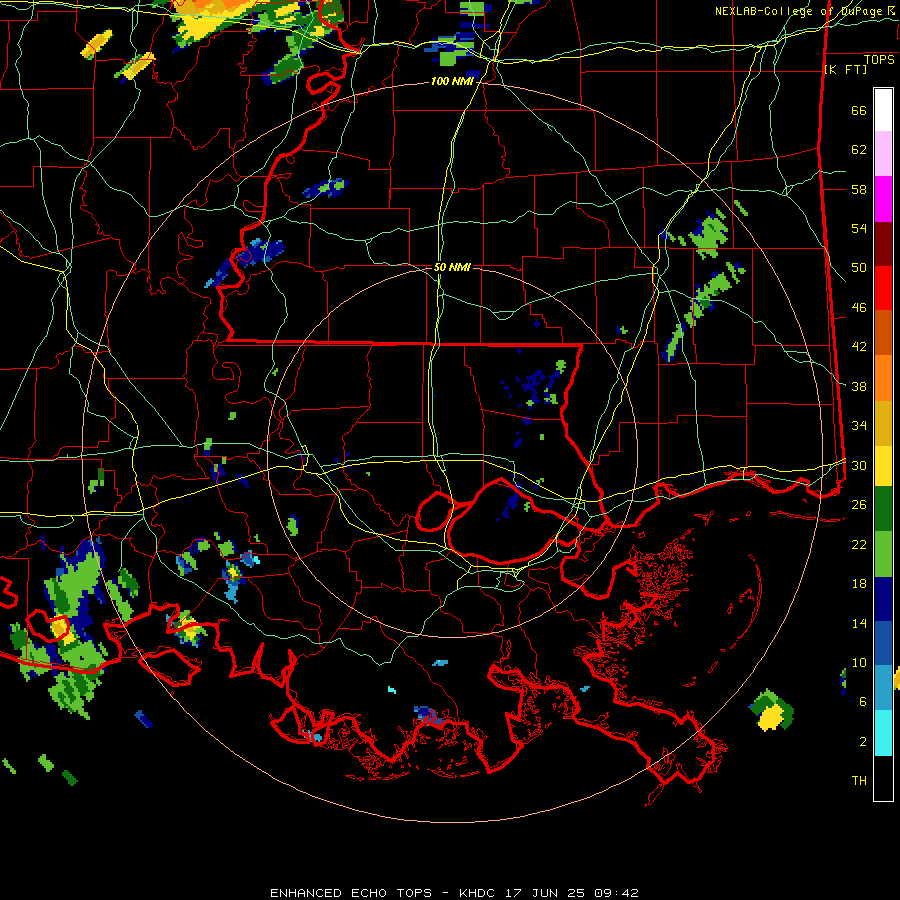
Task: Click the 42 legend value
Action: coord(859,347)
